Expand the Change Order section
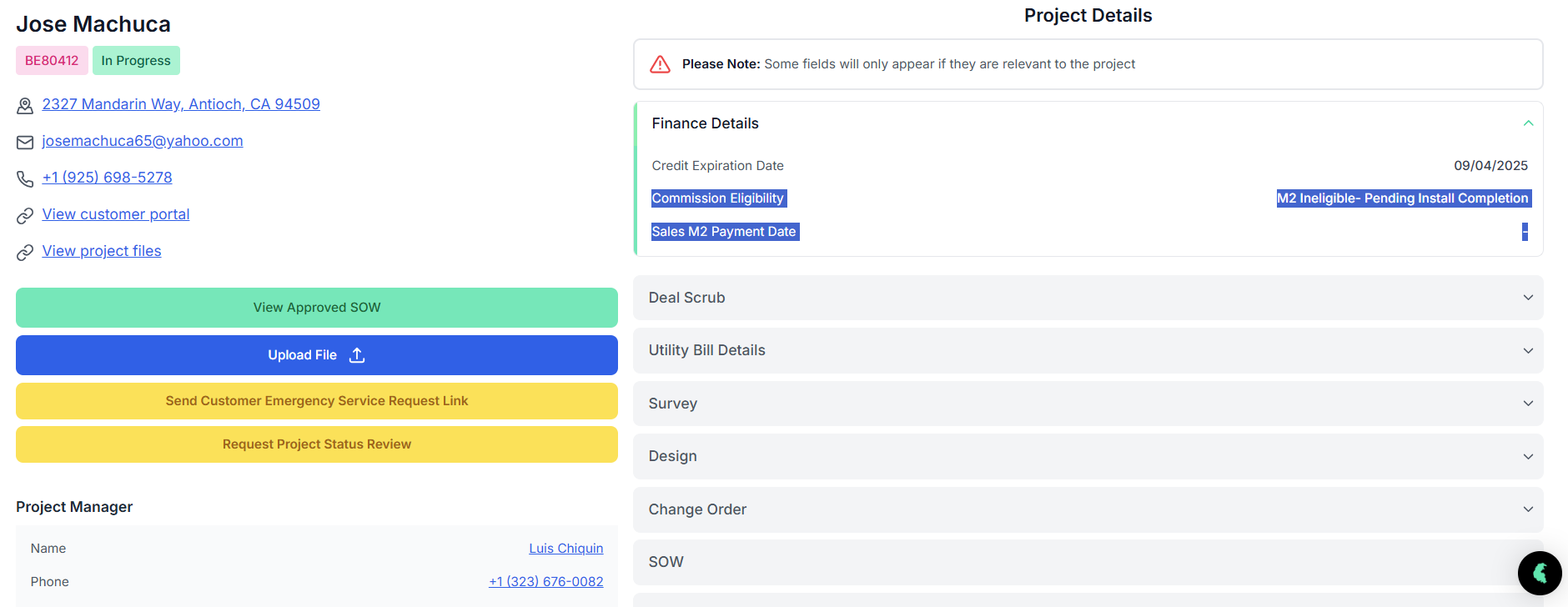The width and height of the screenshot is (1568, 607). click(x=1088, y=509)
